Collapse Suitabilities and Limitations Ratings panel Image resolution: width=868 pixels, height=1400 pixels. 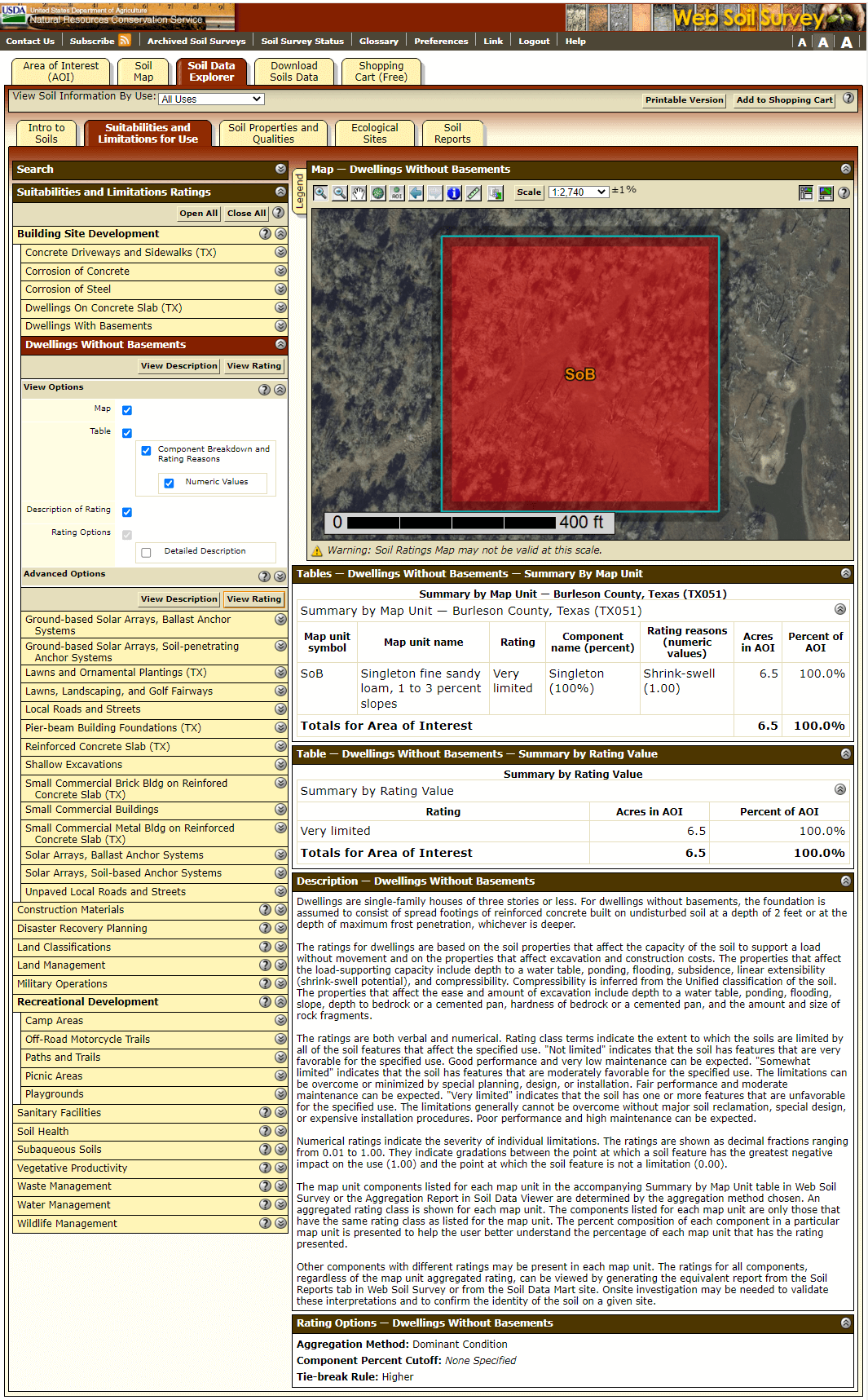tap(280, 192)
